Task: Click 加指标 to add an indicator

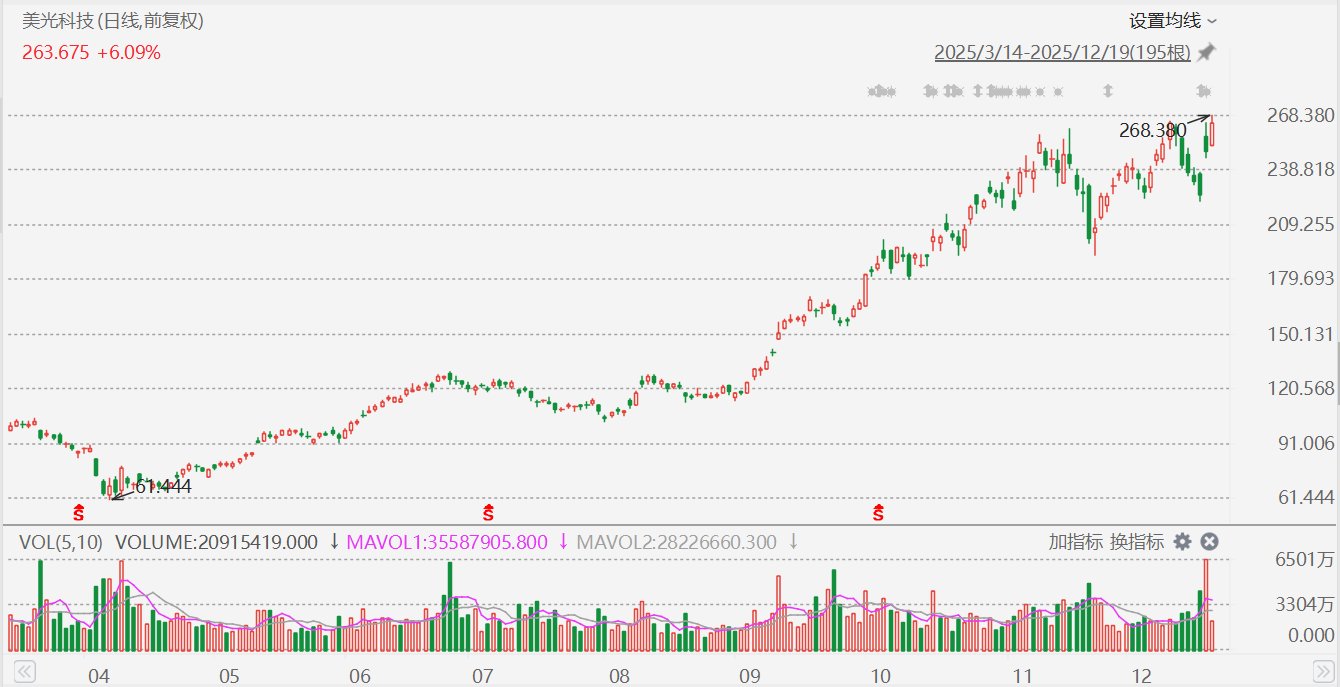Action: coord(1075,542)
